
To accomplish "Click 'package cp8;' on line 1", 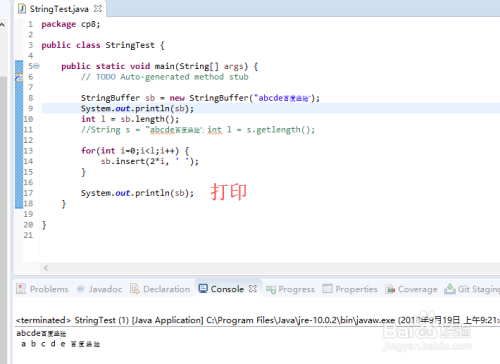I will pos(71,24).
